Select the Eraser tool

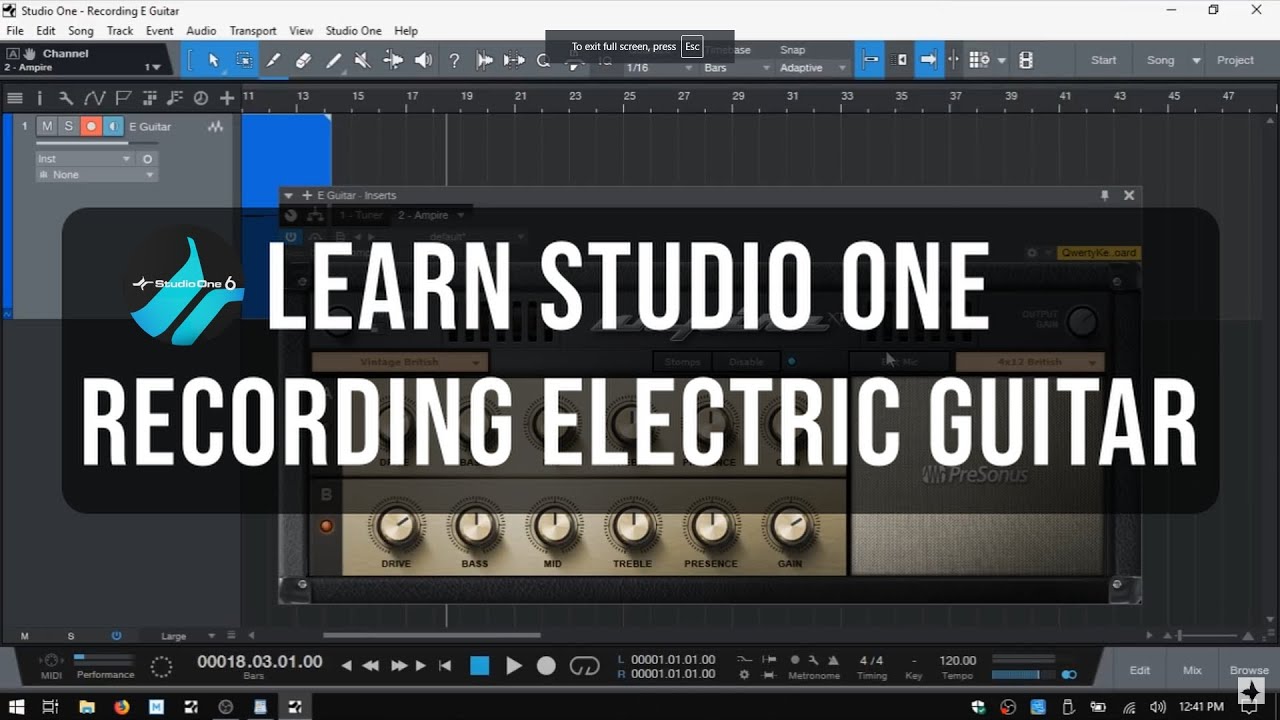[x=303, y=60]
